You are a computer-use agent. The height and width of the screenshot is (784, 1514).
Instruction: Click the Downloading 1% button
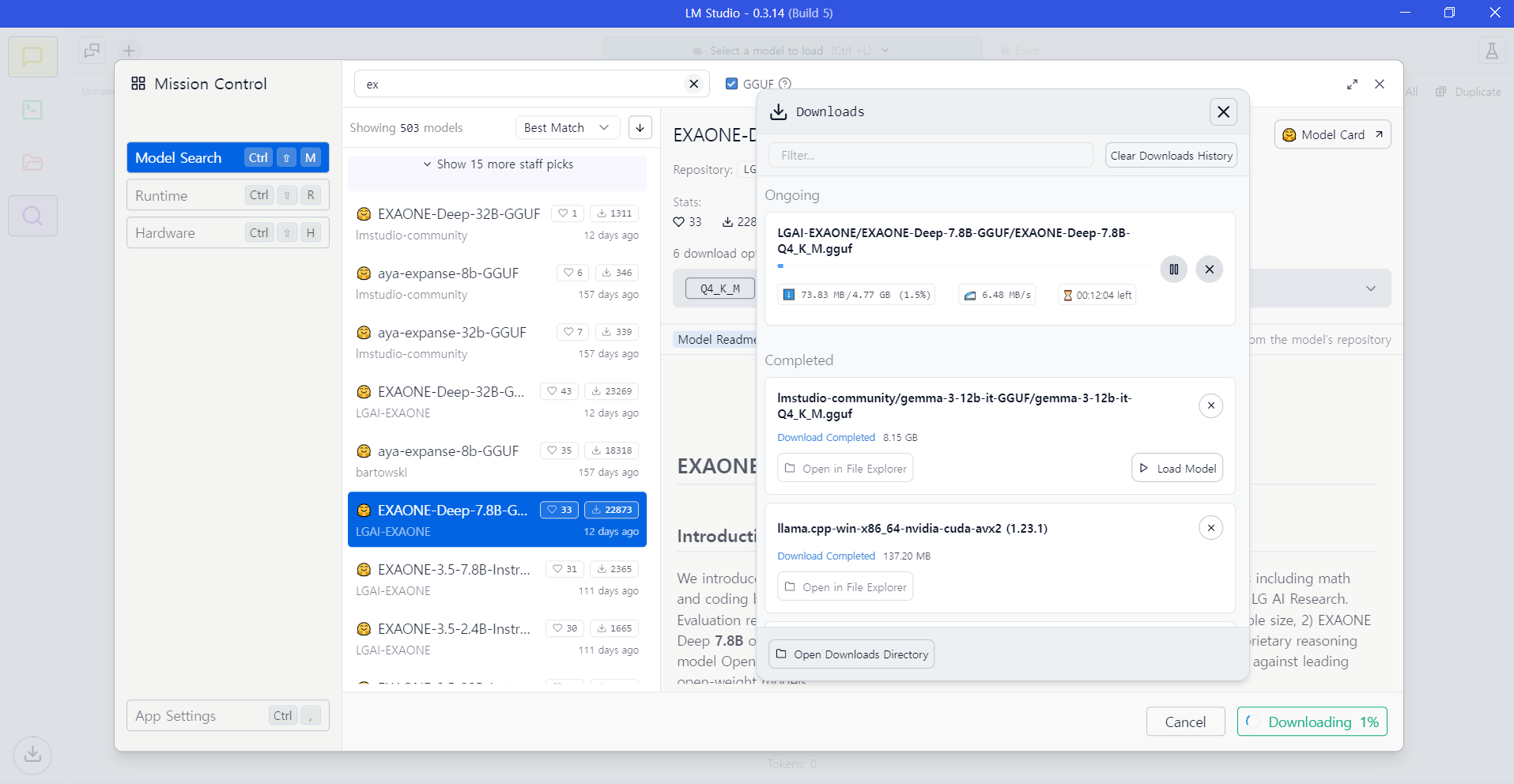pyautogui.click(x=1312, y=722)
